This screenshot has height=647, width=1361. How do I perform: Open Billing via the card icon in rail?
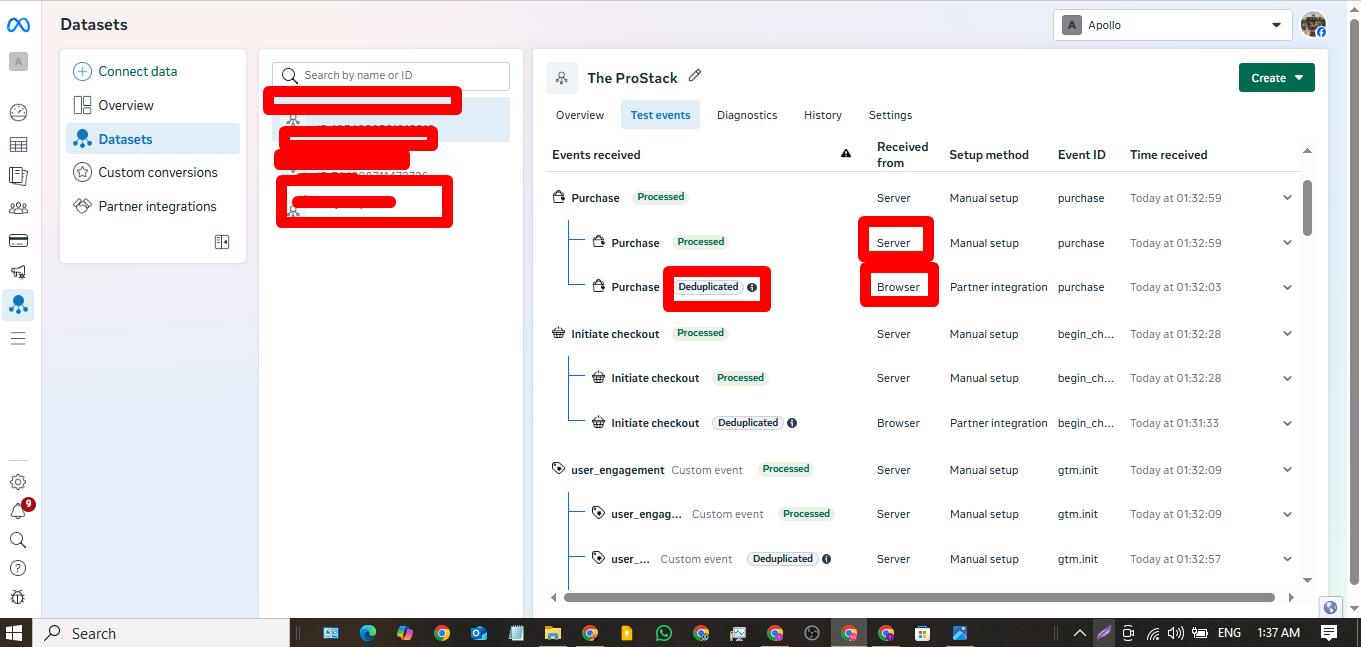click(x=18, y=240)
